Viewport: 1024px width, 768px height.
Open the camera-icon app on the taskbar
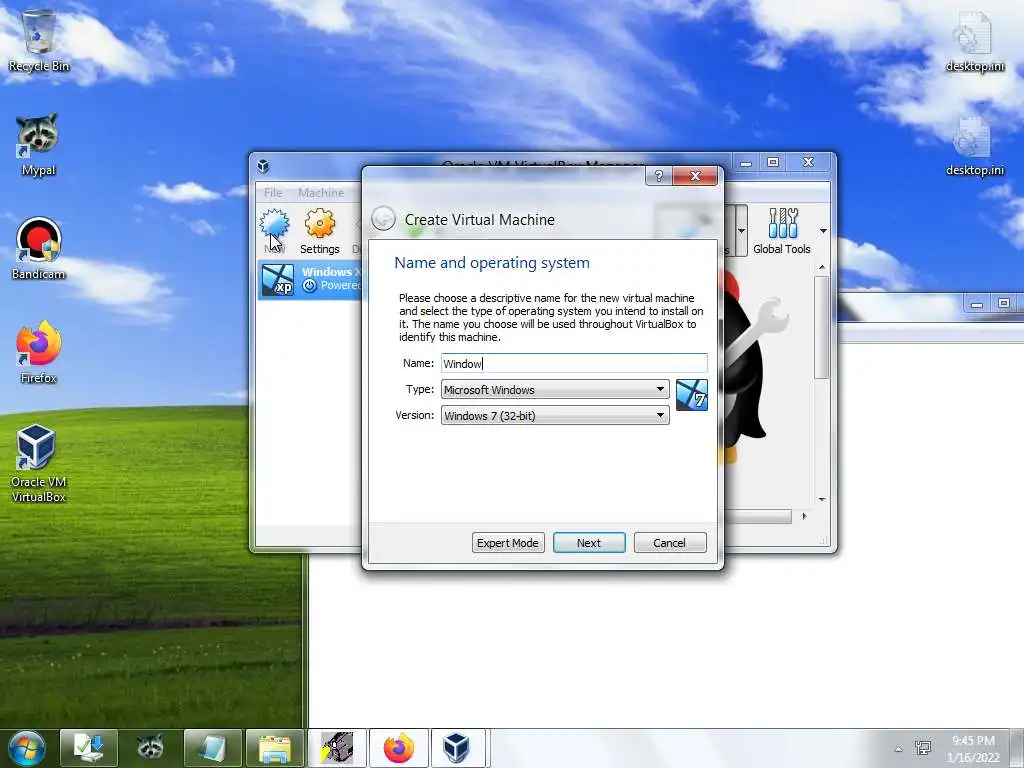(x=337, y=748)
